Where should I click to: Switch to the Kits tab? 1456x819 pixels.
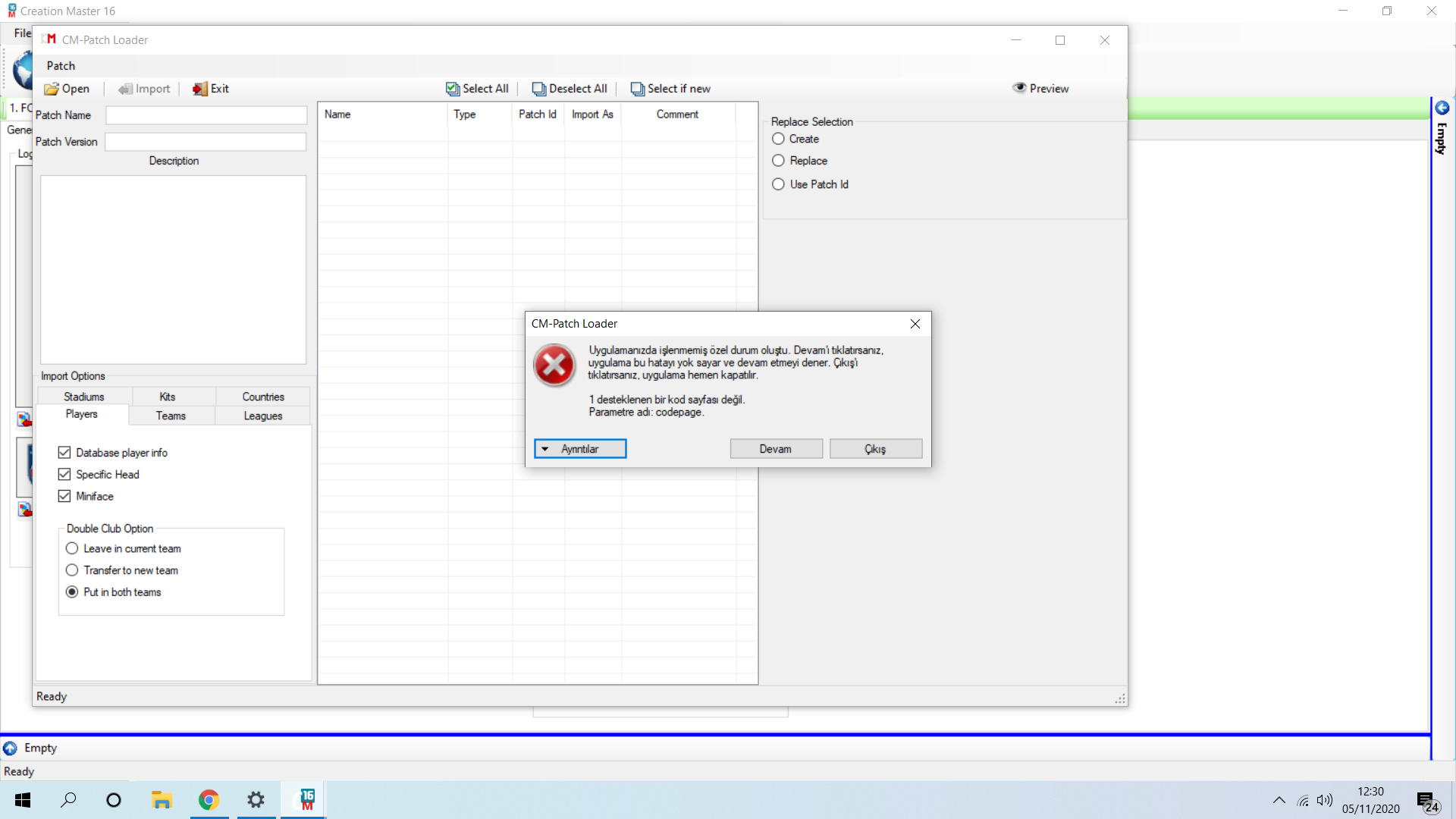click(x=168, y=397)
